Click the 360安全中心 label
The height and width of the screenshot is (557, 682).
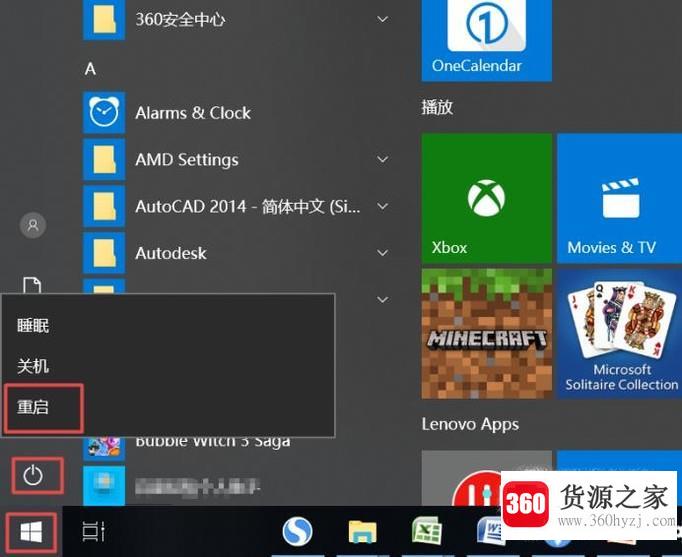[181, 20]
